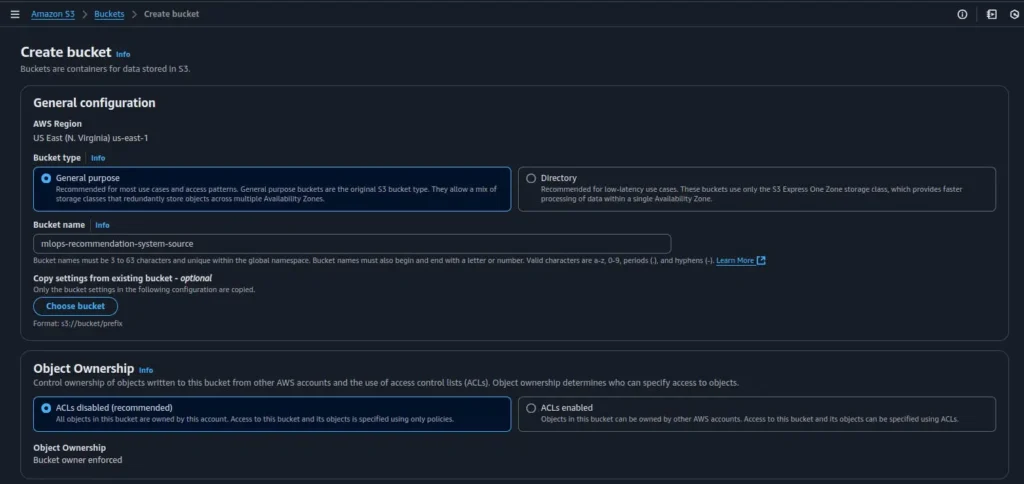The height and width of the screenshot is (484, 1024).
Task: Open the Learn More naming rules link
Action: [x=735, y=261]
